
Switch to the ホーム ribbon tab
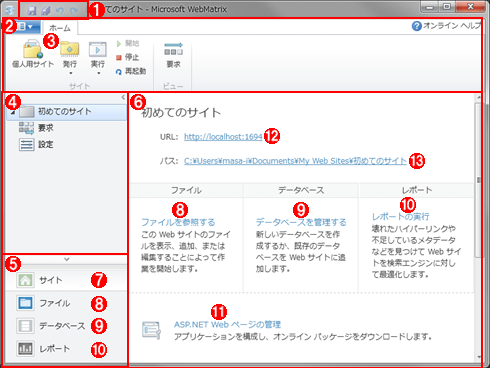click(x=60, y=28)
